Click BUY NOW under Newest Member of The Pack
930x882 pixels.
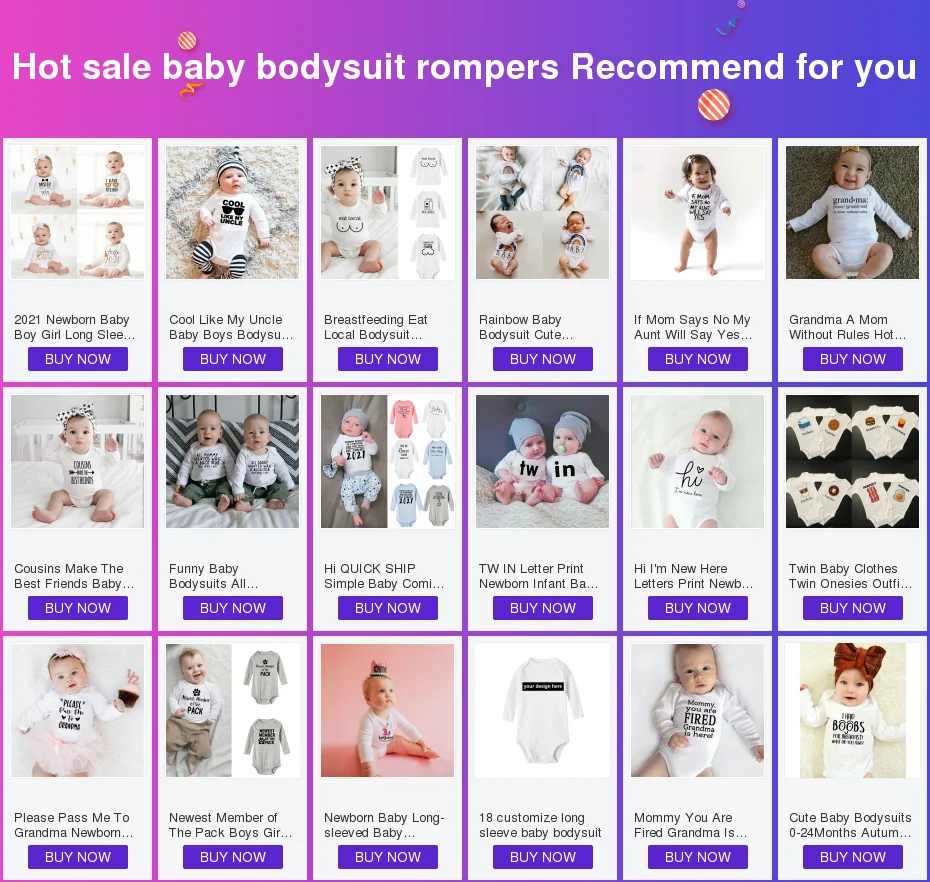pyautogui.click(x=232, y=857)
